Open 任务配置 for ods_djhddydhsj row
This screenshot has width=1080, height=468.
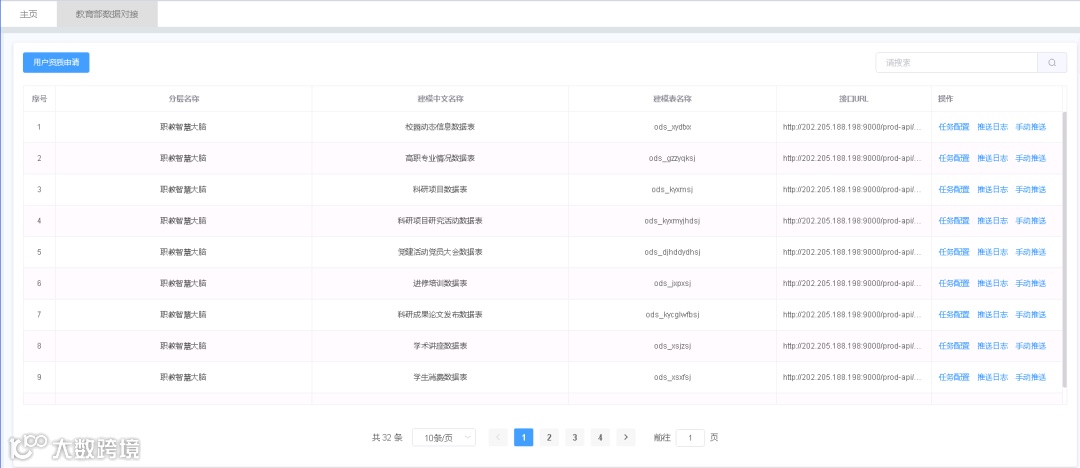954,252
